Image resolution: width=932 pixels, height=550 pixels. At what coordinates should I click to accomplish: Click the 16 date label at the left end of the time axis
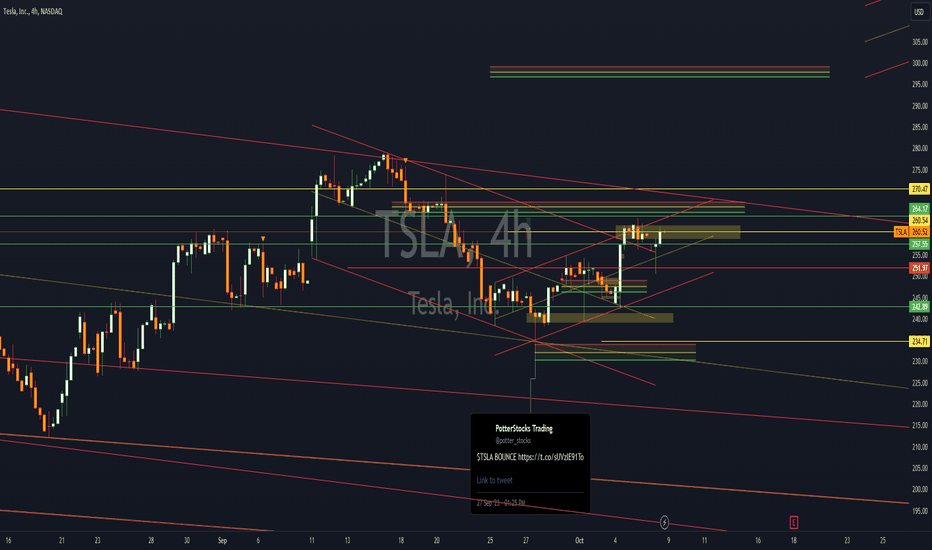coord(8,540)
